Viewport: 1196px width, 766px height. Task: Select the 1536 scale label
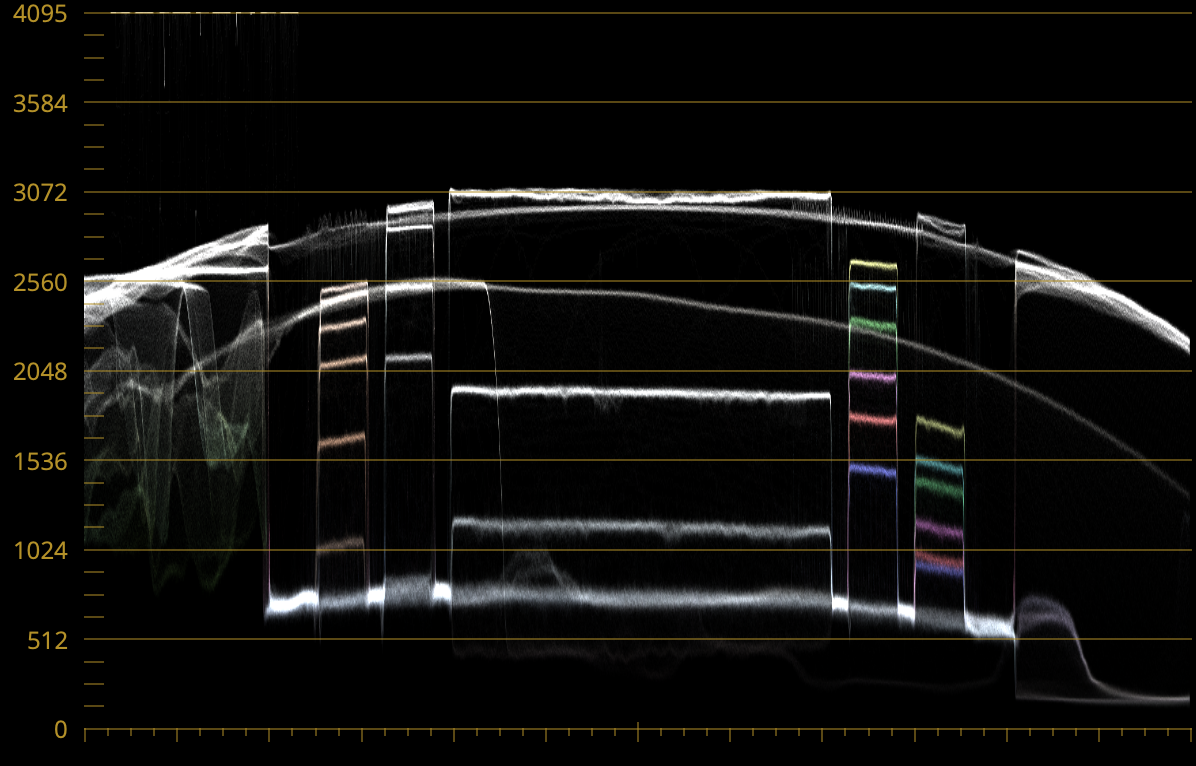coord(40,461)
